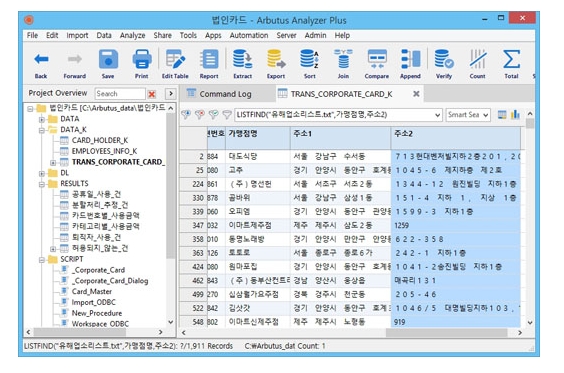Open the Sort command
The image size is (564, 373).
(x=309, y=64)
